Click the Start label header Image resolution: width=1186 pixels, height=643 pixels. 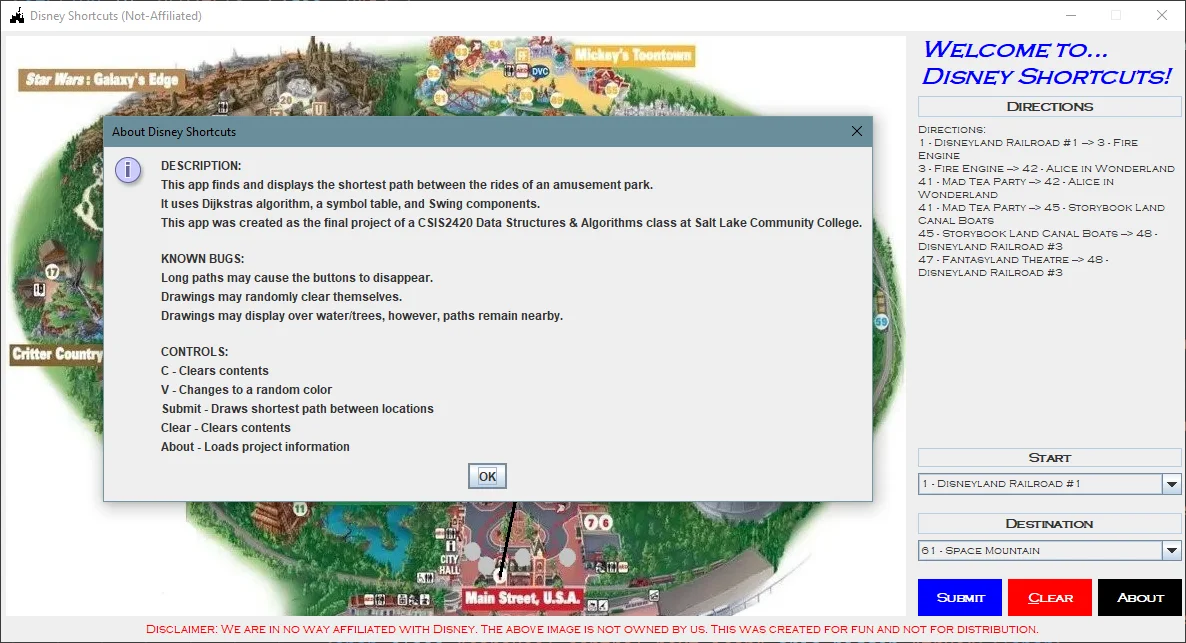[x=1049, y=458]
